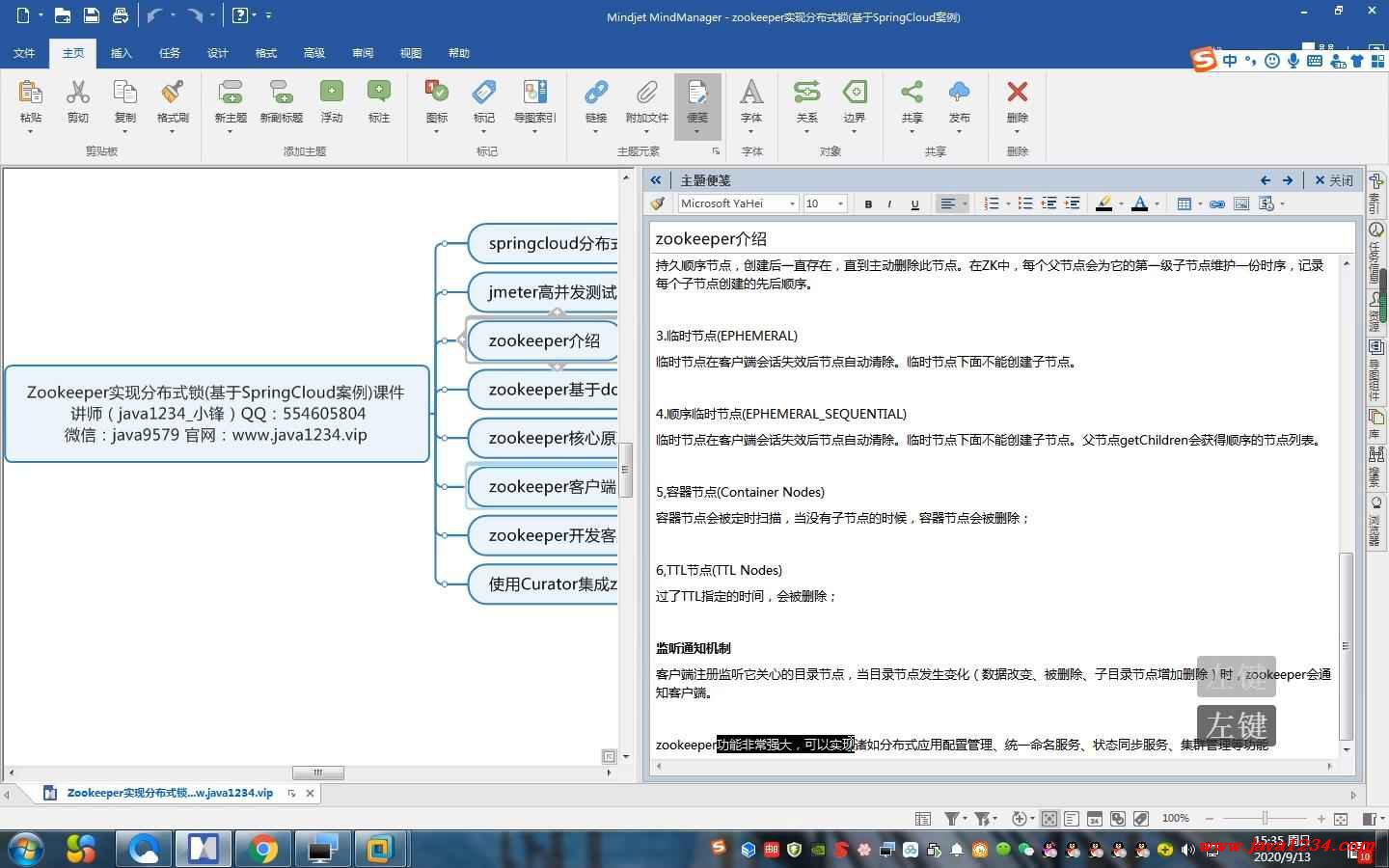Switch to the Insert (插入) tab

[x=122, y=53]
